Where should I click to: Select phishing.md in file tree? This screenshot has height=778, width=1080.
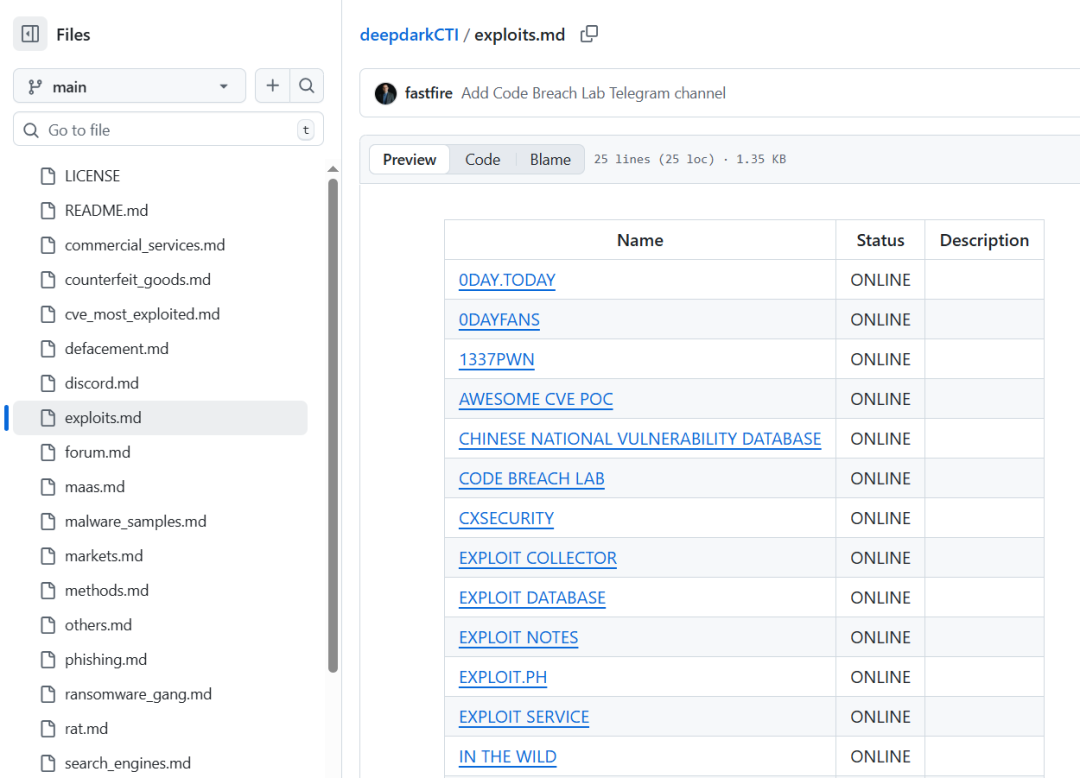coord(160,660)
